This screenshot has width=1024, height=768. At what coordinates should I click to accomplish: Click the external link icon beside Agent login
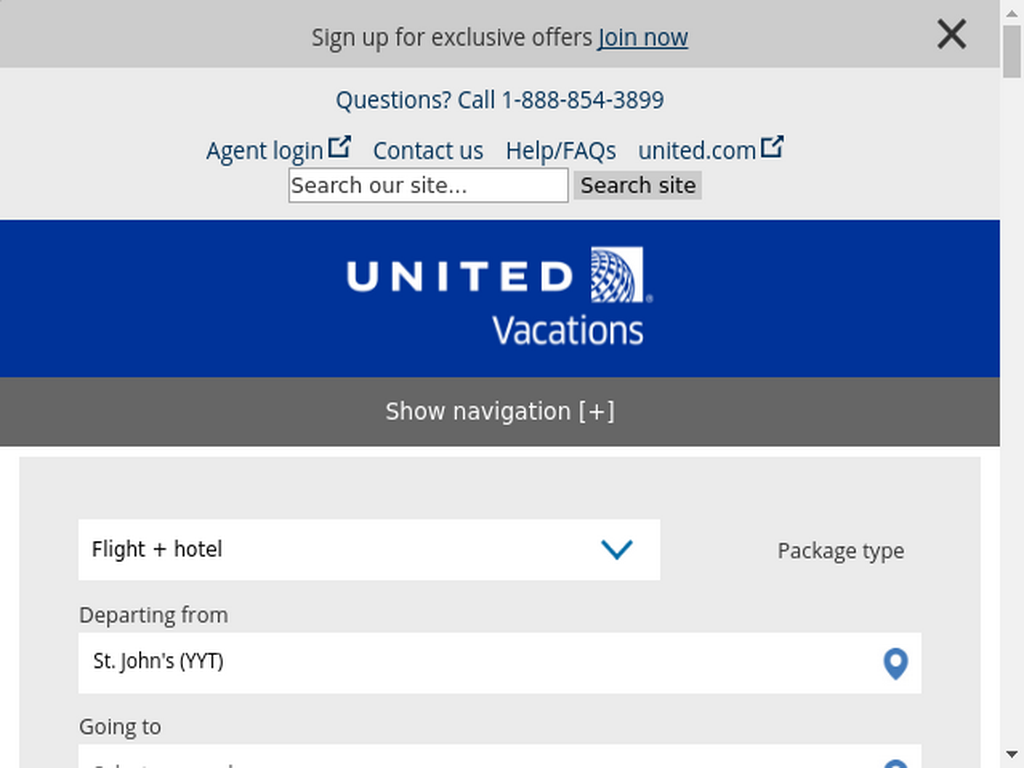pyautogui.click(x=339, y=146)
